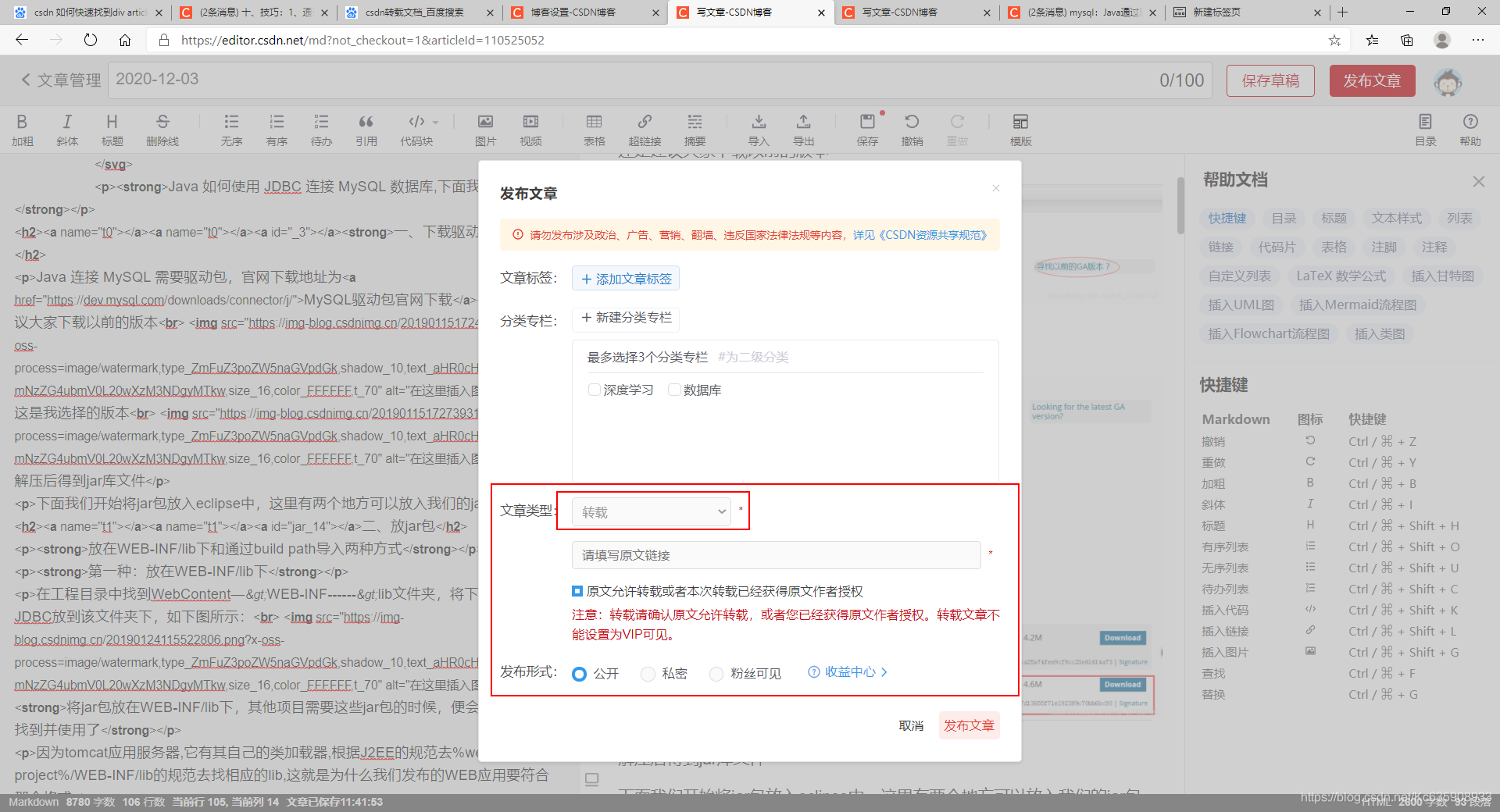The height and width of the screenshot is (812, 1500).
Task: Insert blockquote with the 引用 icon
Action: coord(366,130)
